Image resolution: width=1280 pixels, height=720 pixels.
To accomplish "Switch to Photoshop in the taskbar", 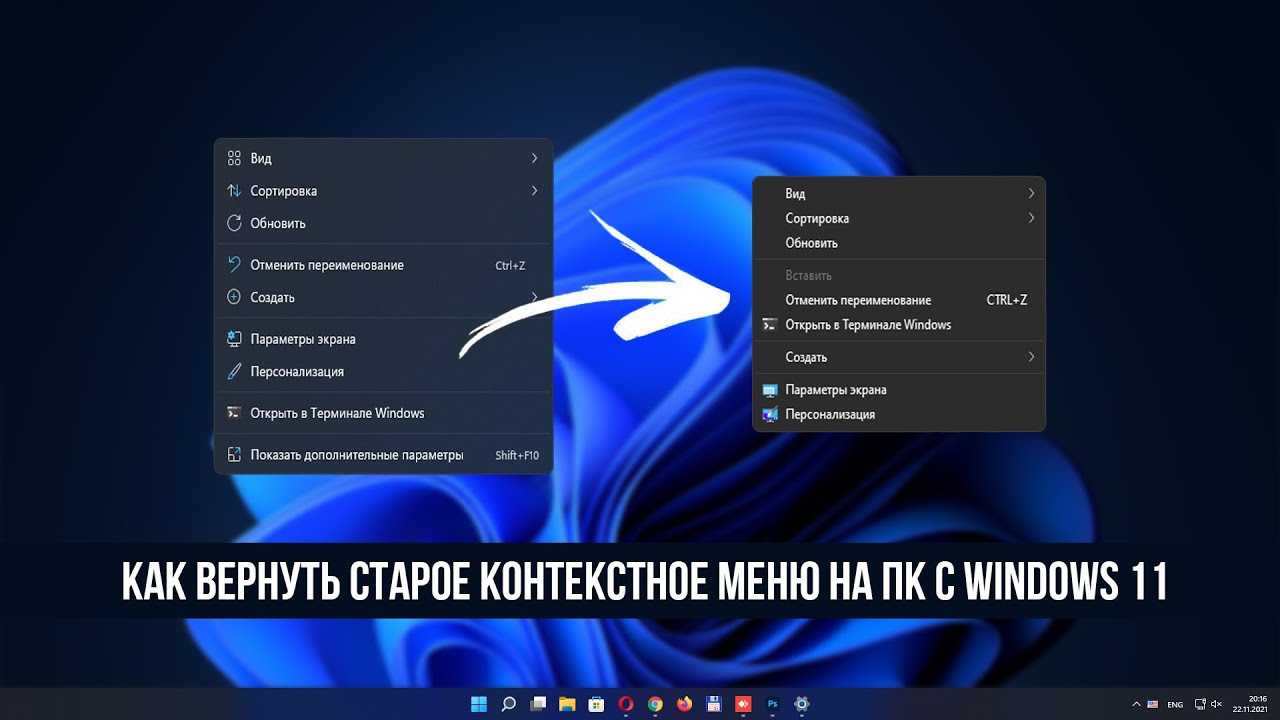I will pyautogui.click(x=772, y=704).
